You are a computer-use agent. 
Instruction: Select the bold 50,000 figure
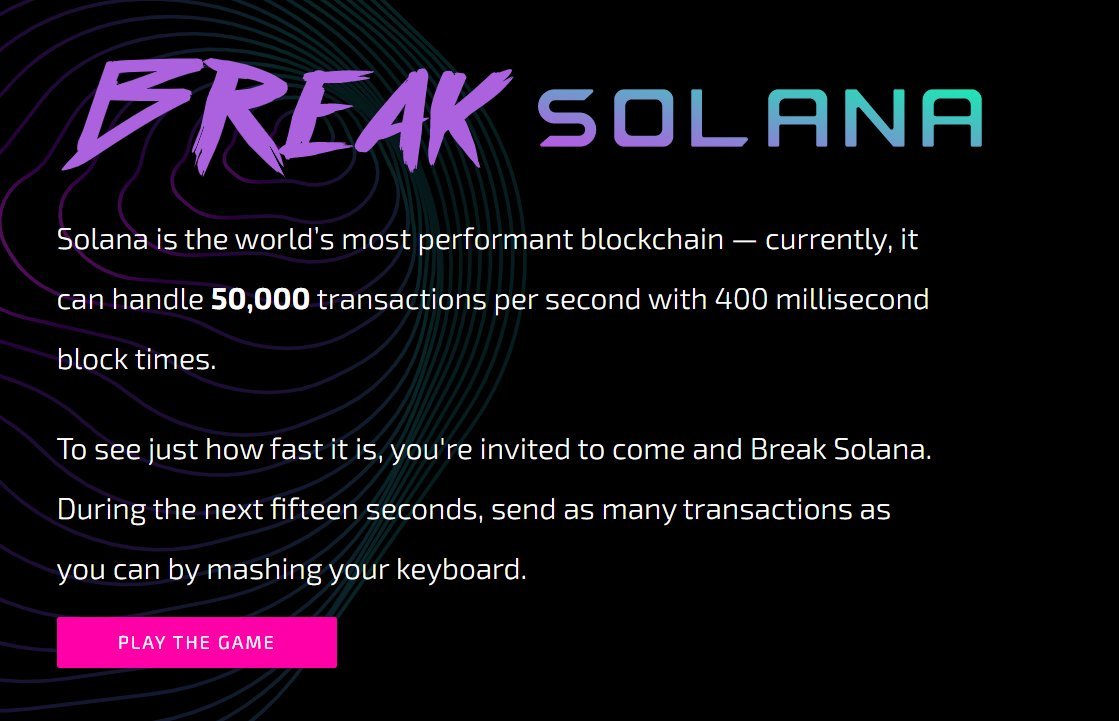[x=260, y=299]
